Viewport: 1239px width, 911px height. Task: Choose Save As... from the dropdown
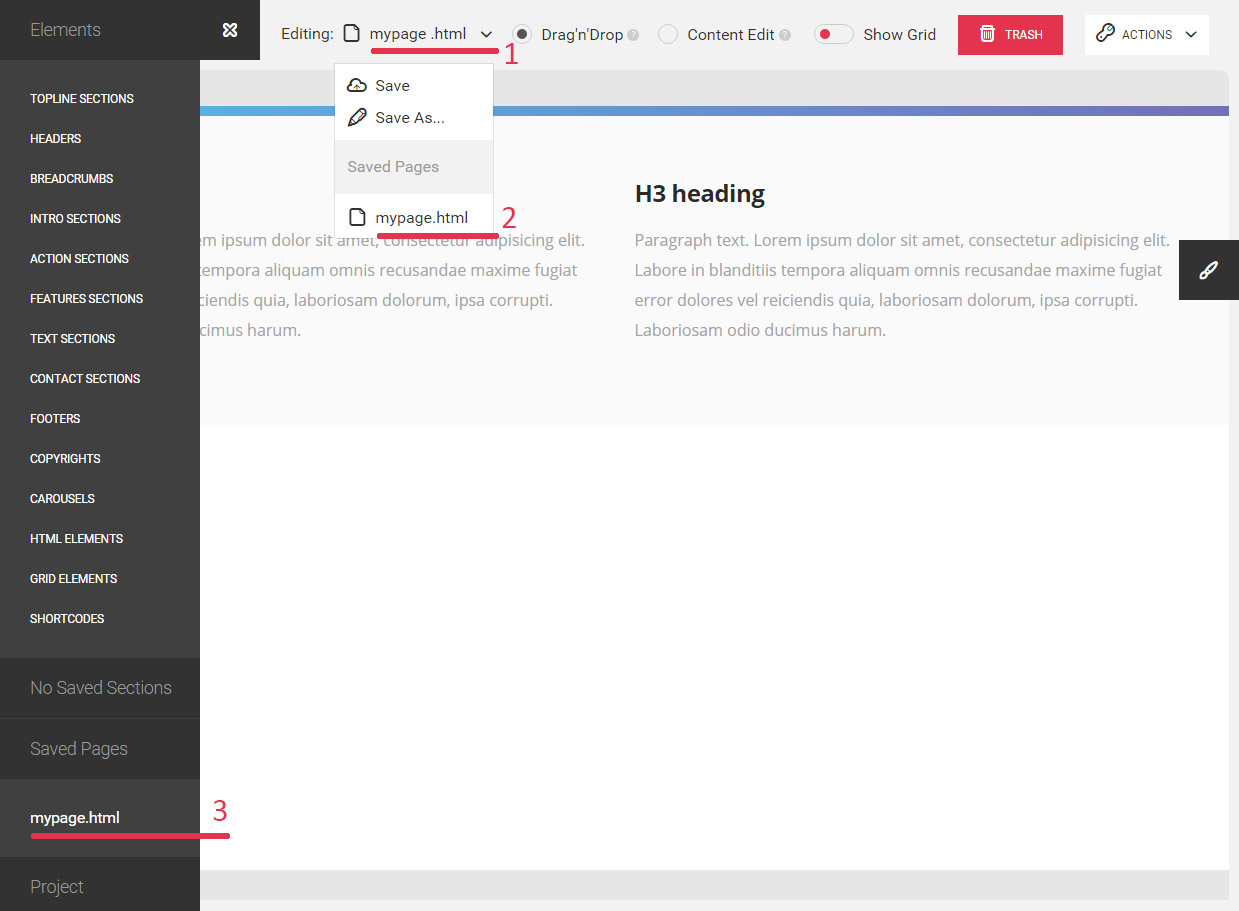pos(409,118)
